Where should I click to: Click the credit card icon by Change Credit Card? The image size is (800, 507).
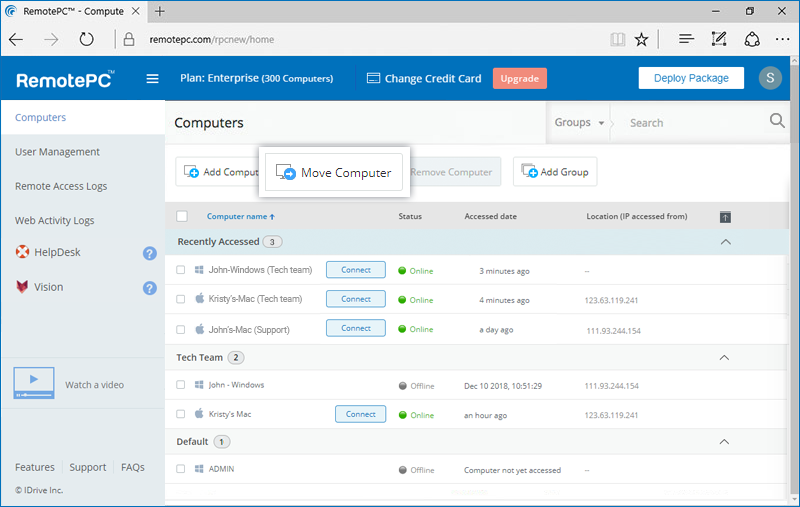pyautogui.click(x=373, y=78)
